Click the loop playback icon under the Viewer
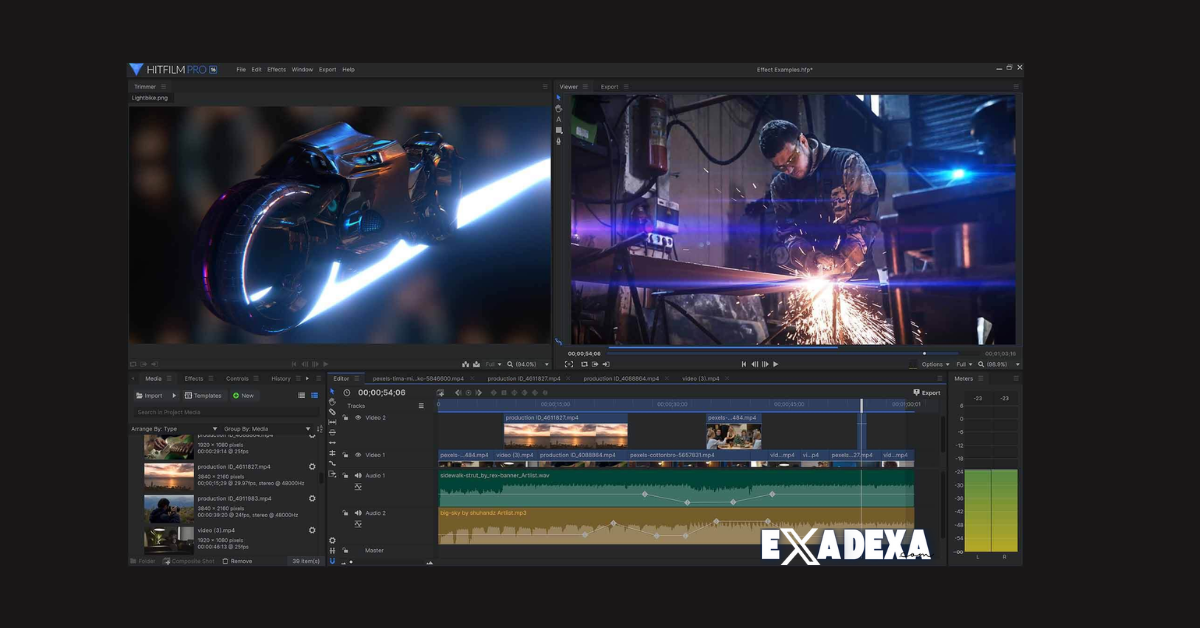 [x=584, y=364]
